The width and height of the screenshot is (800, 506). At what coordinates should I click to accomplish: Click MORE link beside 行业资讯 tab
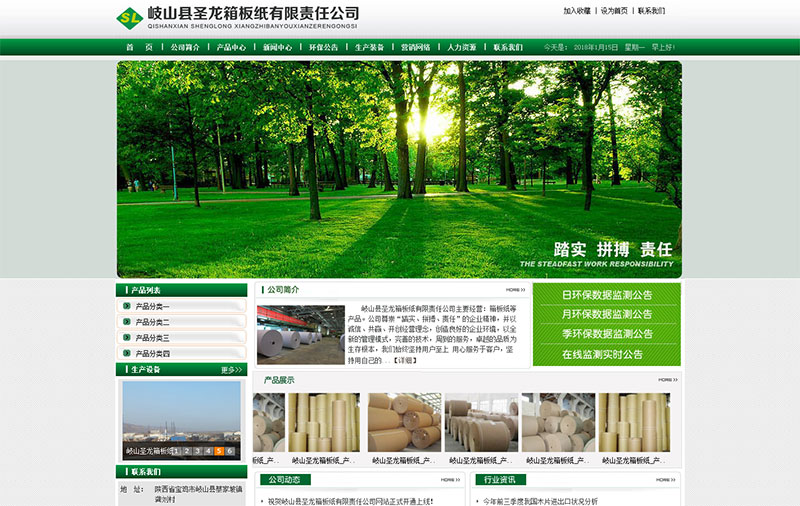pos(665,480)
